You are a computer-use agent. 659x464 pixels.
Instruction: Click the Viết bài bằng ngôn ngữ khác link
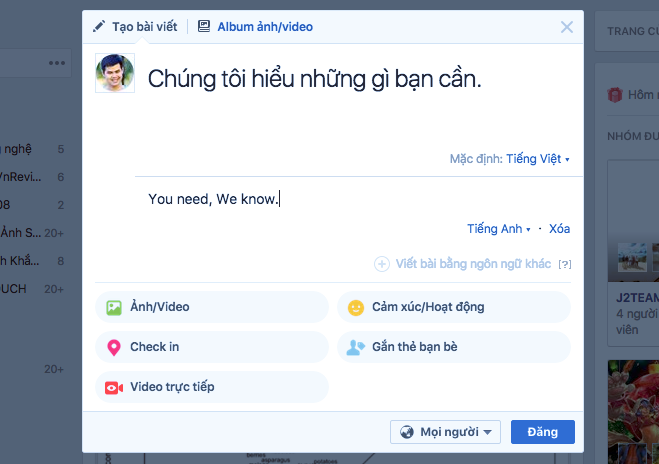point(473,264)
